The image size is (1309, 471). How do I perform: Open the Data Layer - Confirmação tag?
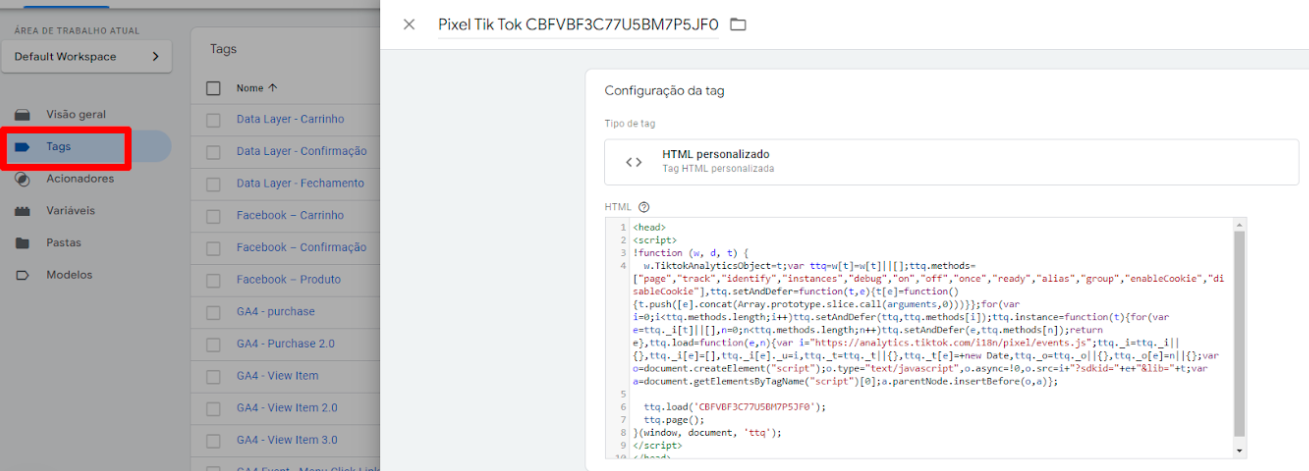click(x=302, y=151)
